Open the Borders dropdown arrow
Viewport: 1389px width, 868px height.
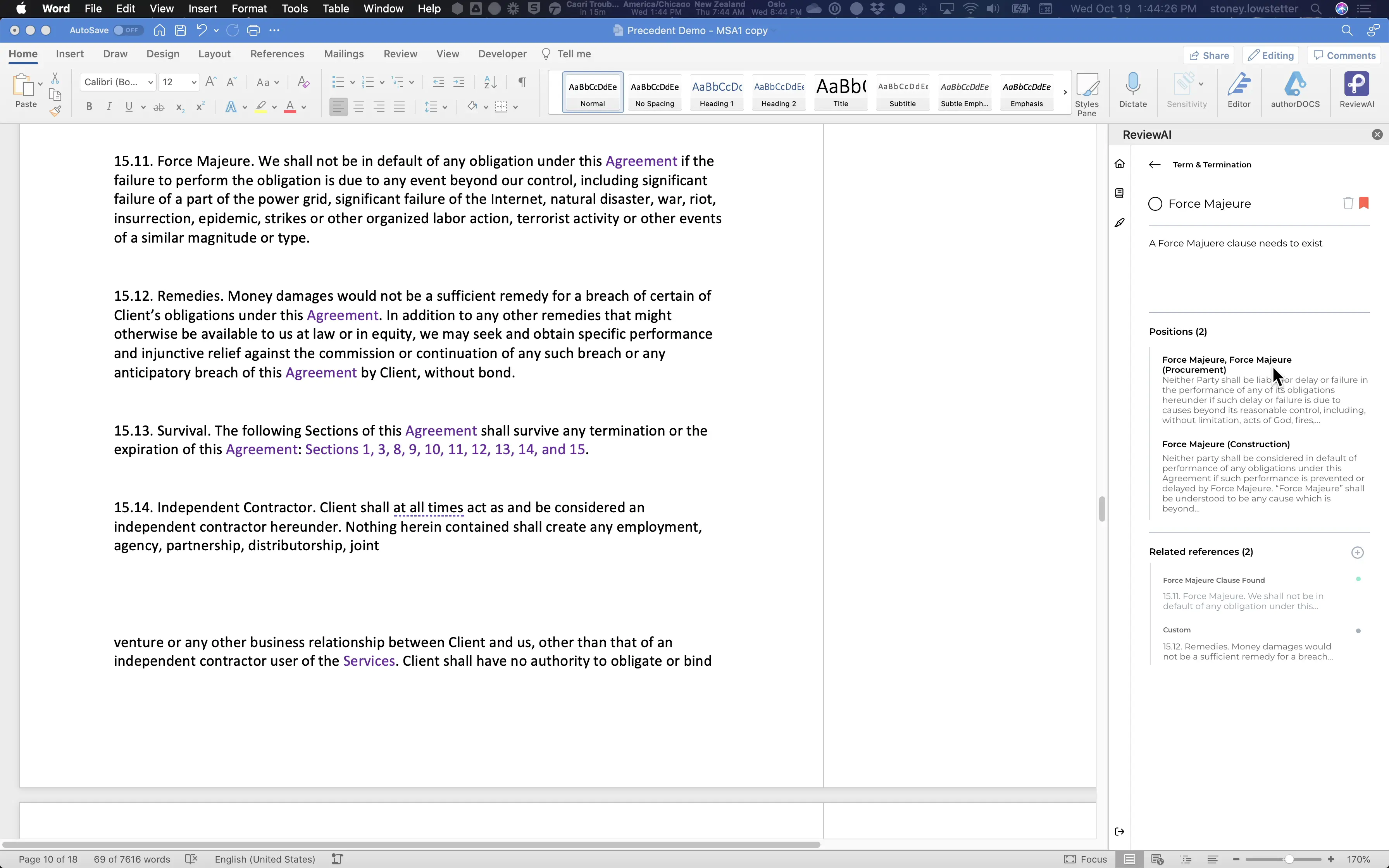click(515, 107)
